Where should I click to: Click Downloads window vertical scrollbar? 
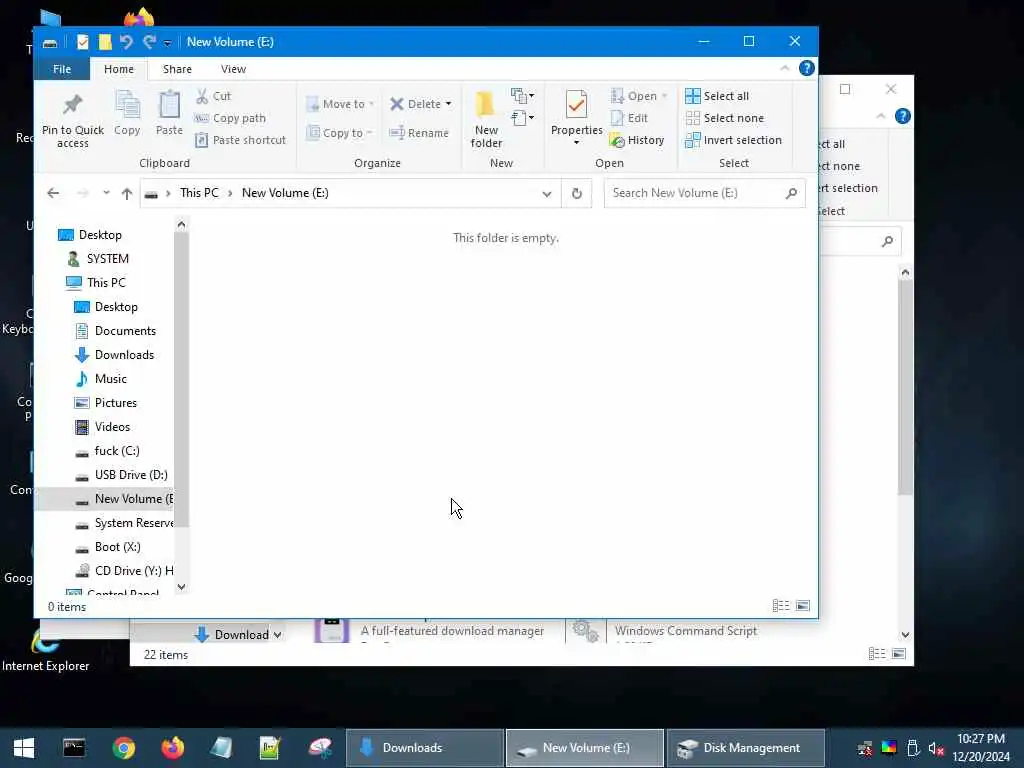905,387
